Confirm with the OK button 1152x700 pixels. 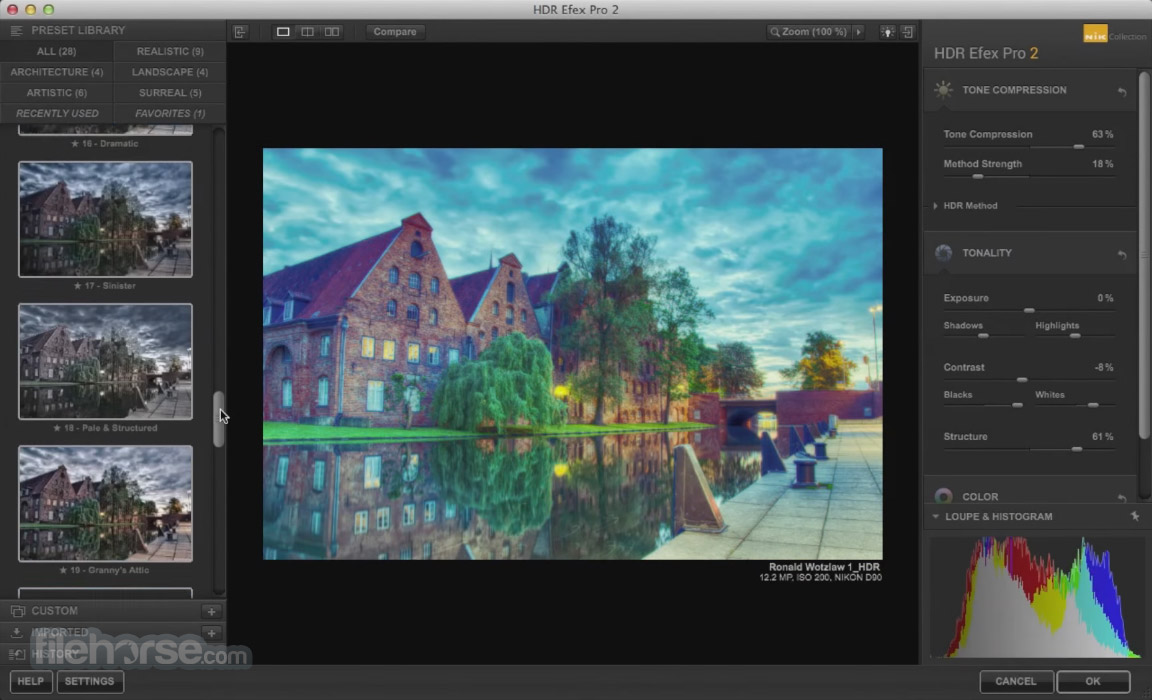(x=1093, y=682)
